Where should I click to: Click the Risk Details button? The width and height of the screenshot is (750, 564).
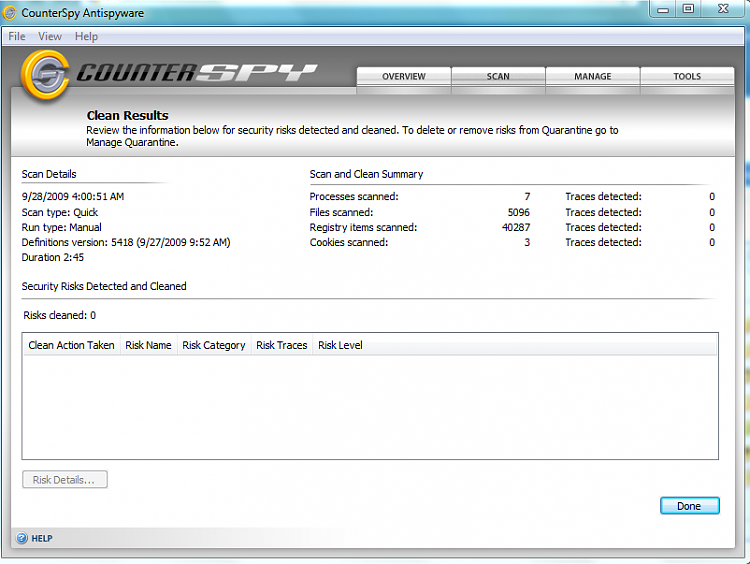point(65,480)
